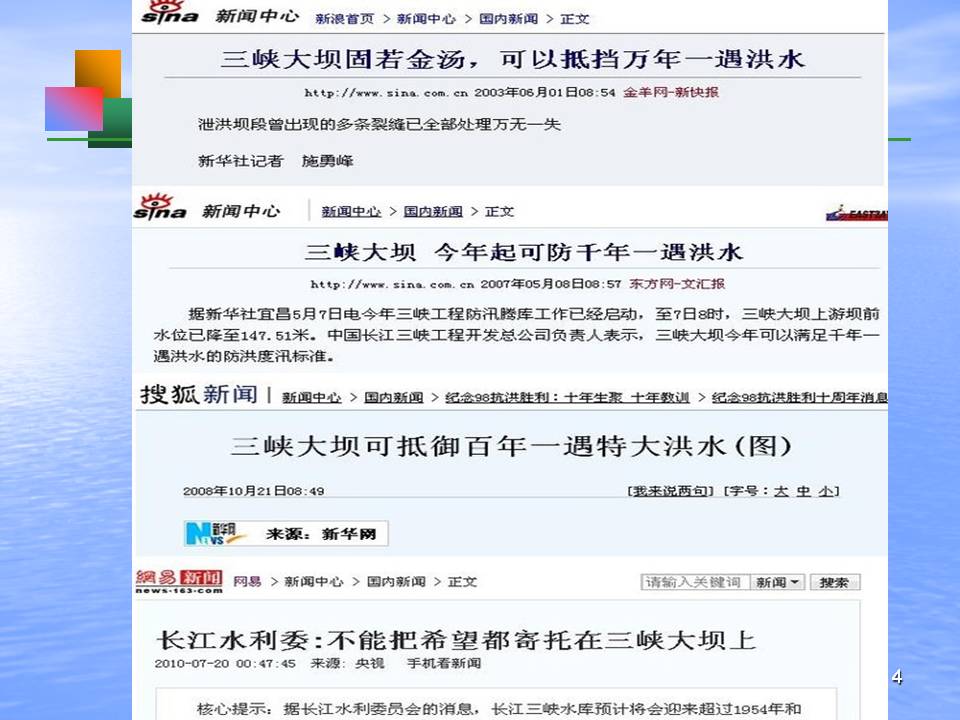The width and height of the screenshot is (960, 720).
Task: Open 网易 breadcrumb link
Action: coord(247,582)
